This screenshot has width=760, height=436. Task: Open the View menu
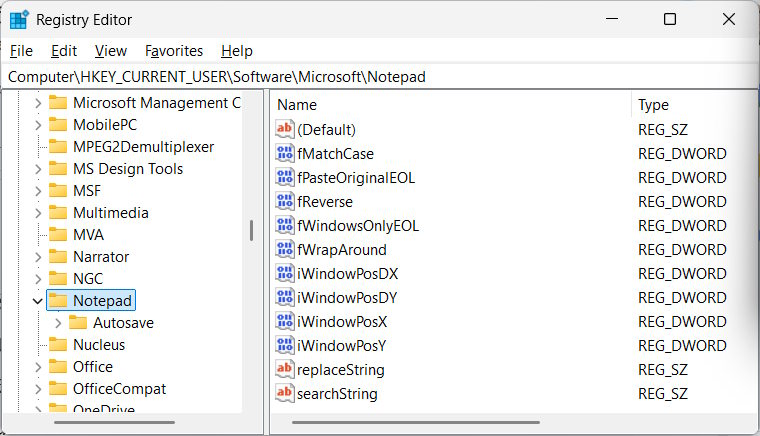111,51
